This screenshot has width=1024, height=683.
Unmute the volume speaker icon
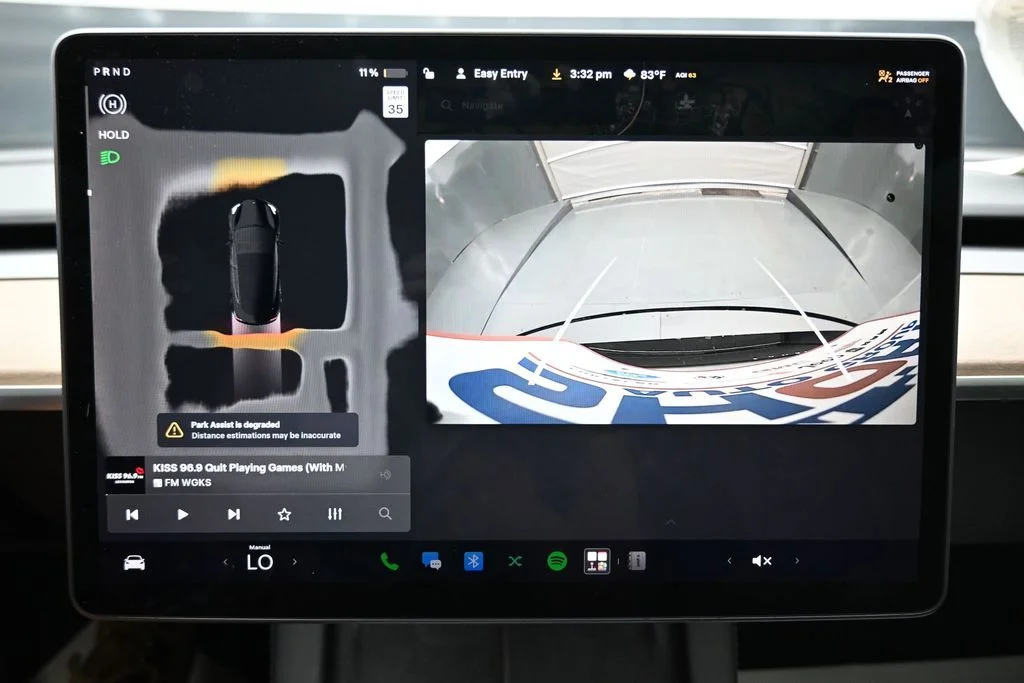[x=761, y=561]
